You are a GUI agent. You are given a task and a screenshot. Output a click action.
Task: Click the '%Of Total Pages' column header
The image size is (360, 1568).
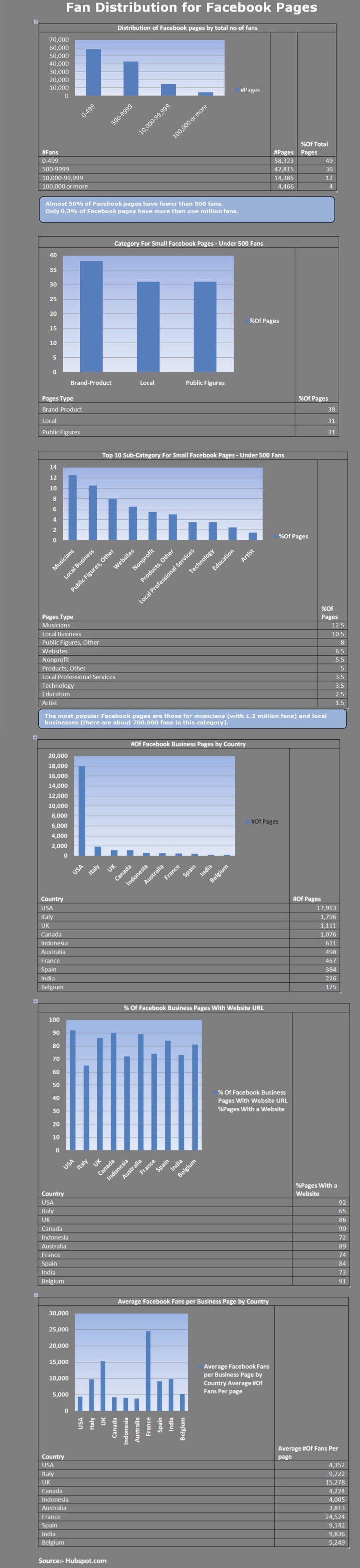[x=314, y=148]
